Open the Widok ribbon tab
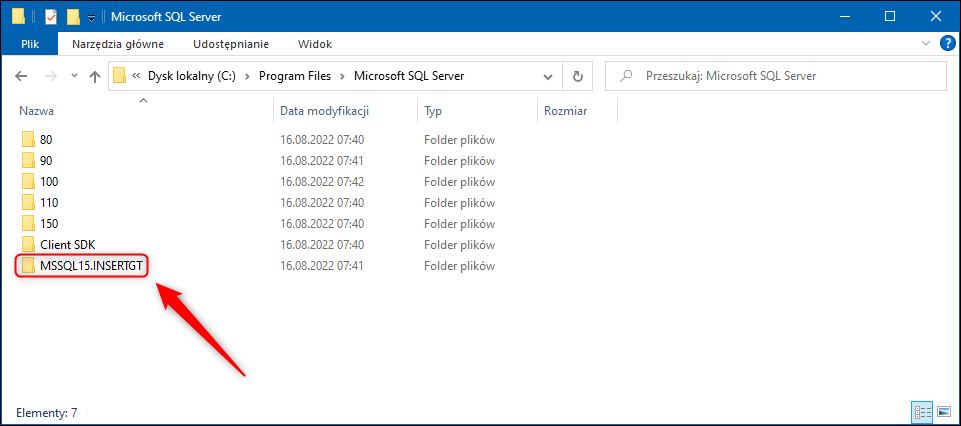The height and width of the screenshot is (426, 961). click(x=315, y=44)
